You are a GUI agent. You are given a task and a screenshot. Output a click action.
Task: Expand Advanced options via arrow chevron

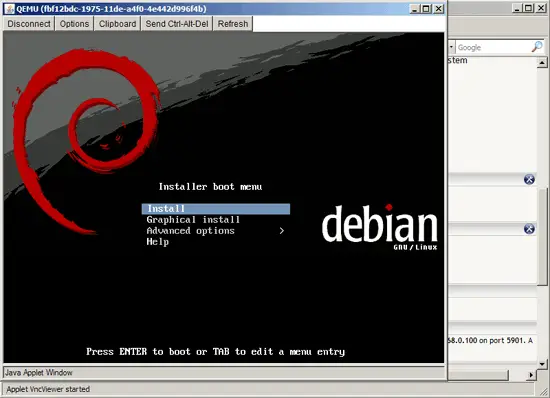282,231
